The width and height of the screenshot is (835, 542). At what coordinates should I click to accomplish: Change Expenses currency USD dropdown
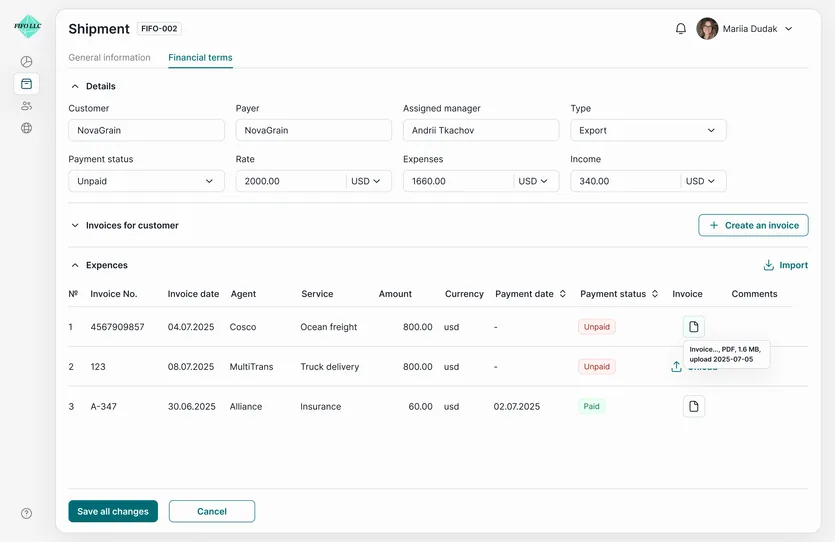533,181
